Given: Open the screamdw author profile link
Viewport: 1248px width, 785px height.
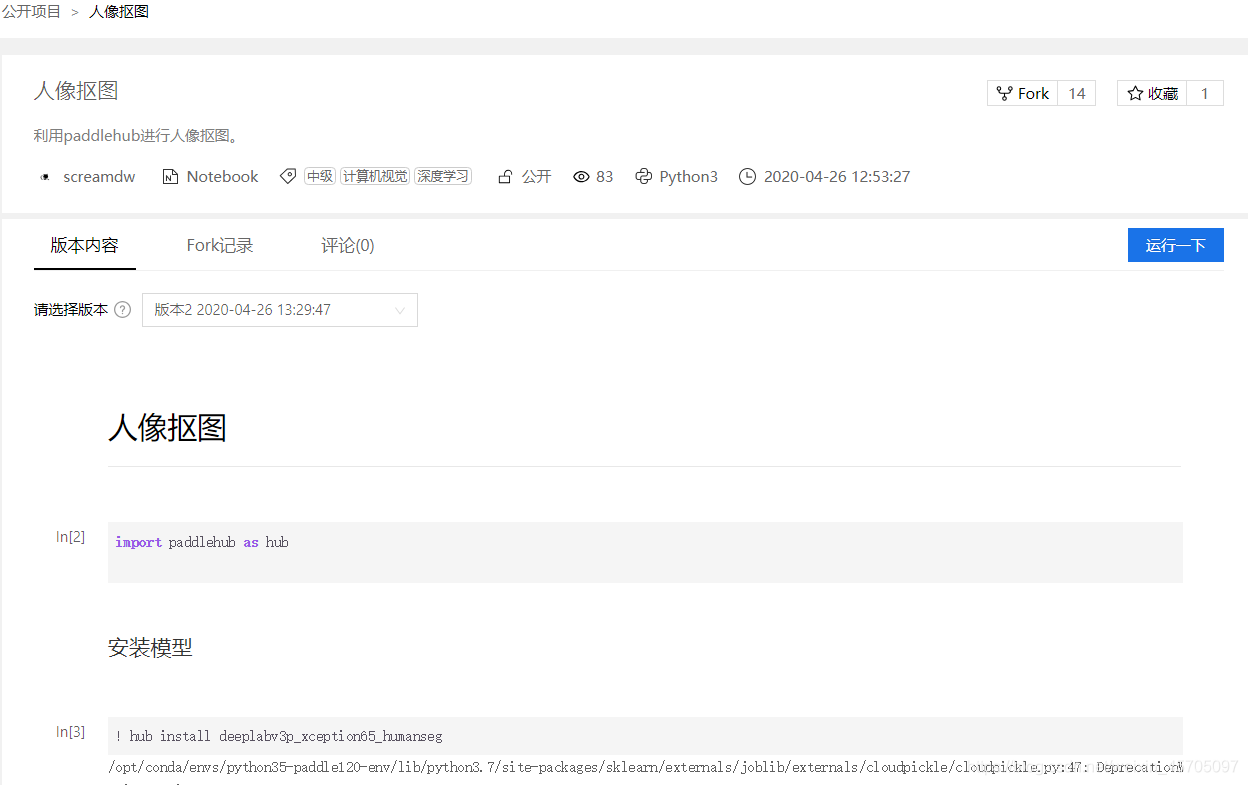Looking at the screenshot, I should 99,177.
